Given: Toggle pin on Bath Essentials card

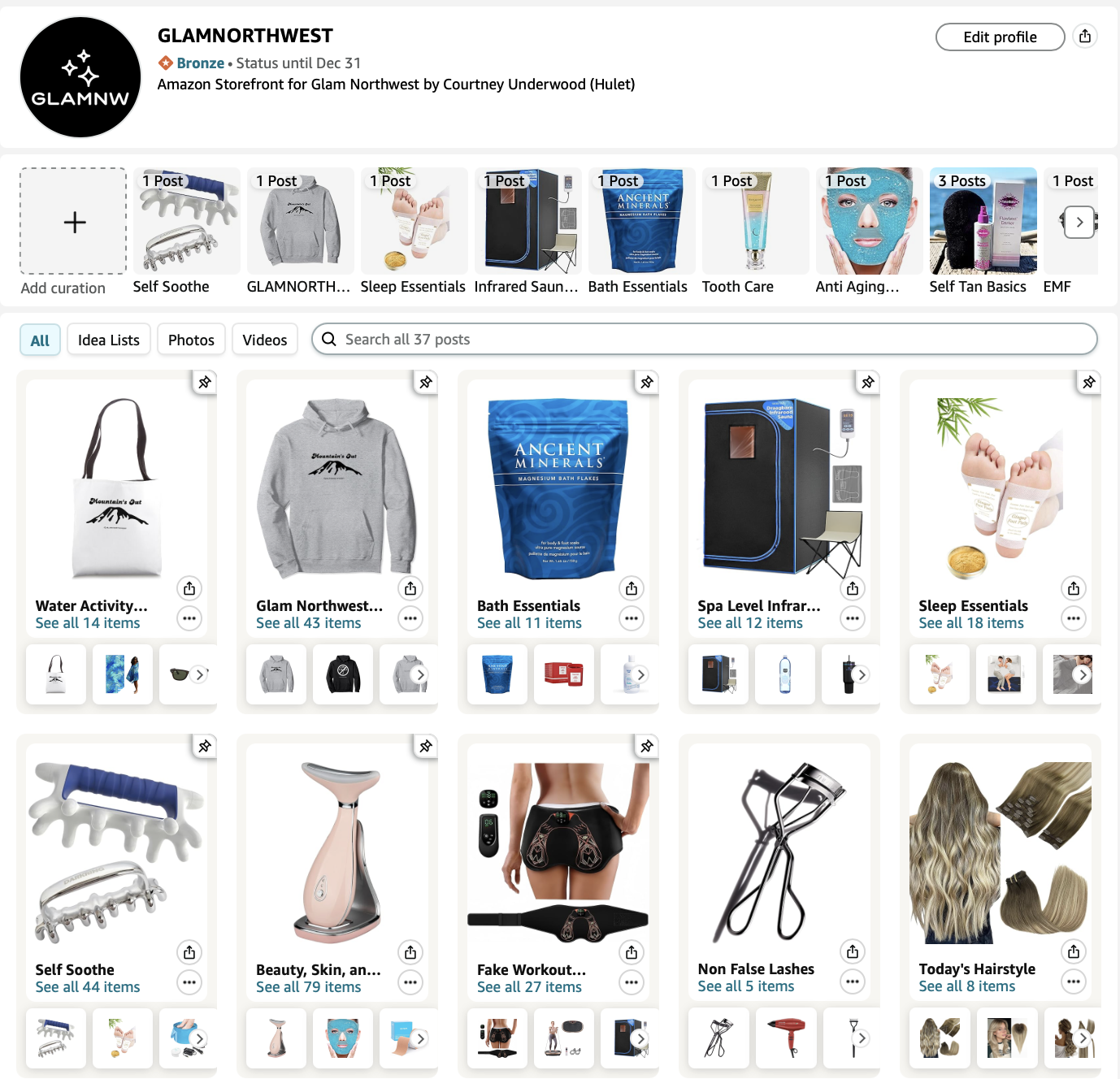Looking at the screenshot, I should 647,382.
